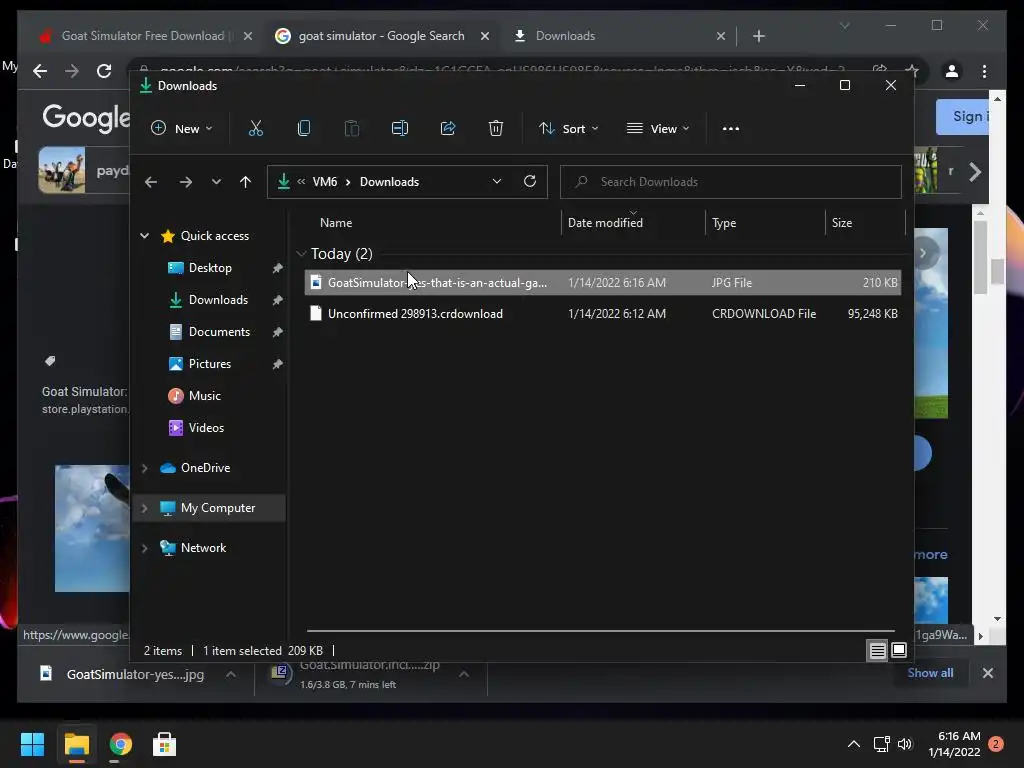
Task: Expand the Network tree node
Action: click(x=144, y=549)
